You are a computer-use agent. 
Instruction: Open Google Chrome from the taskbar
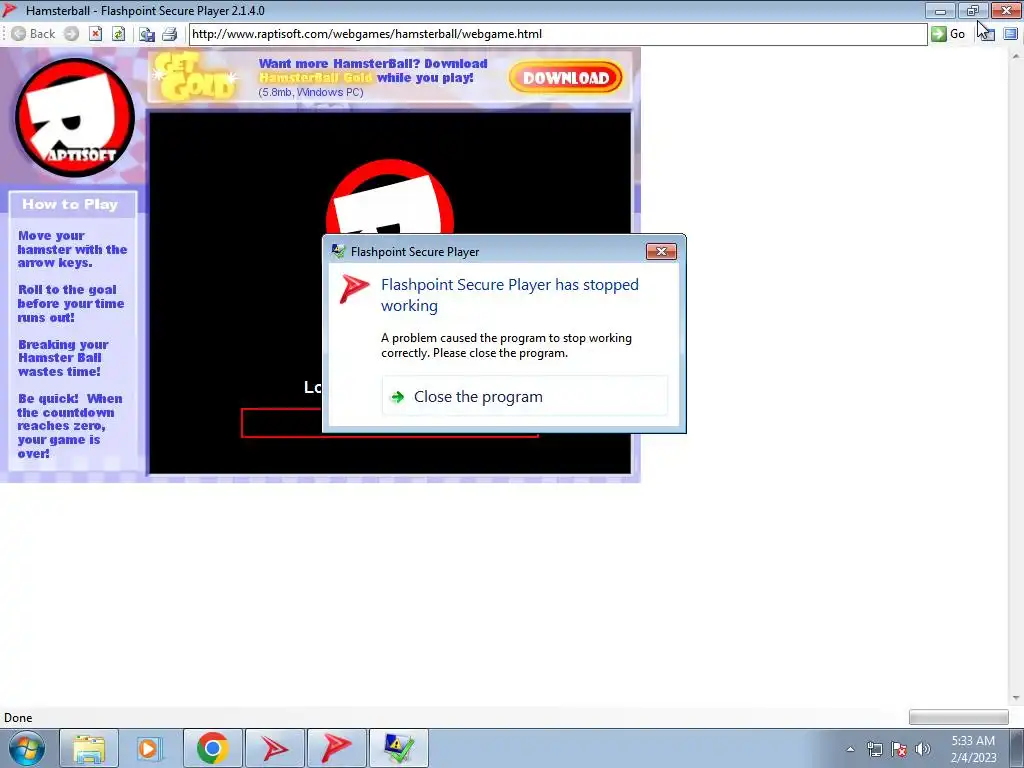(x=212, y=748)
